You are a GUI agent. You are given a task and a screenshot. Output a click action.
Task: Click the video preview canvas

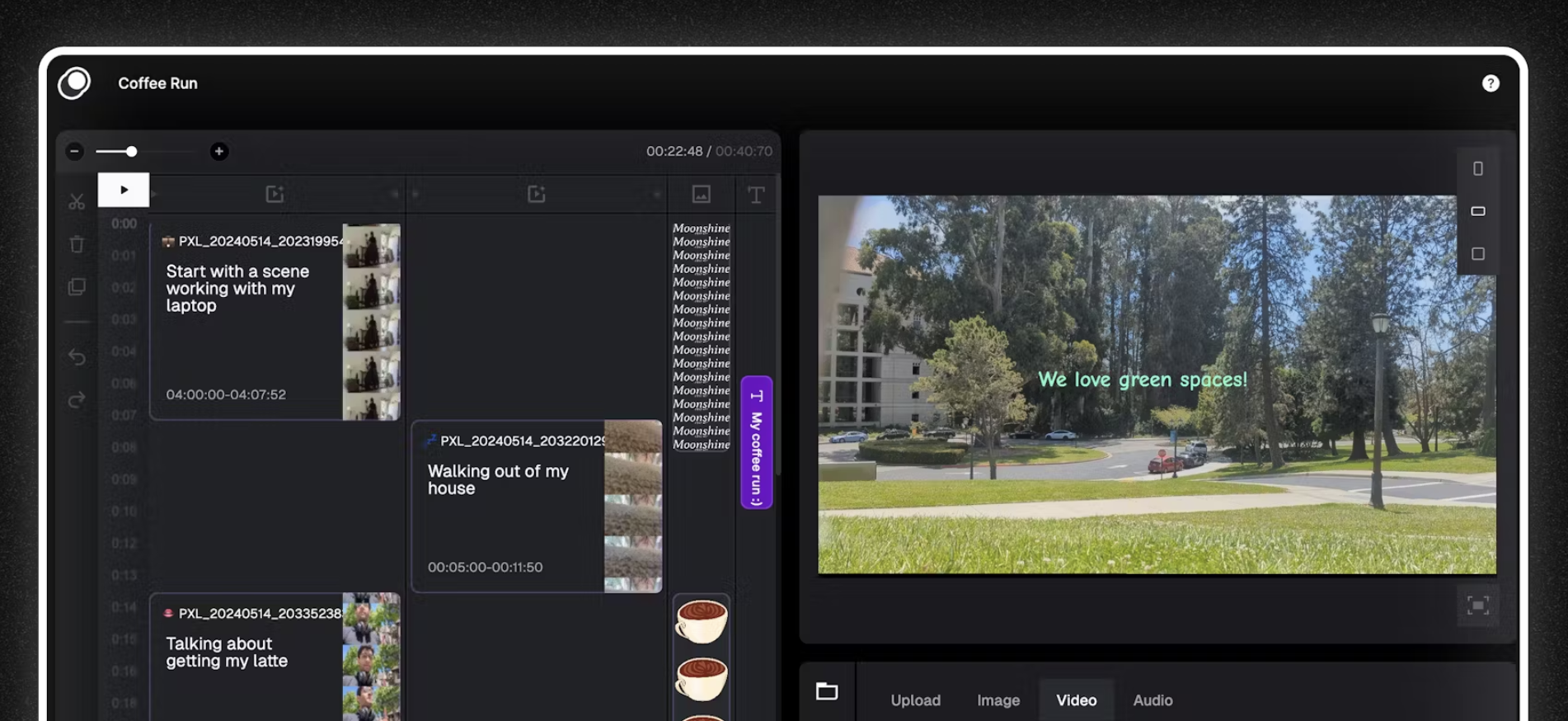tap(1157, 384)
